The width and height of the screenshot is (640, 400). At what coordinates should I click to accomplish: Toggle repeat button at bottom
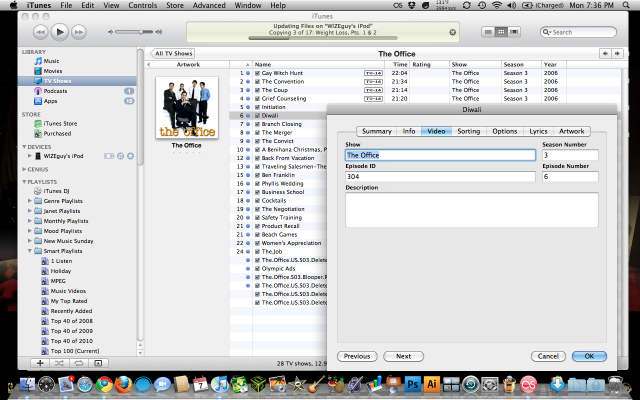tap(79, 363)
